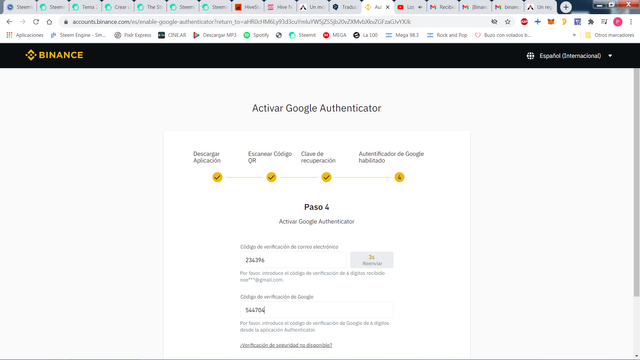The width and height of the screenshot is (640, 360).
Task: Click the Clave de recuperación step checkmark
Action: (326, 177)
